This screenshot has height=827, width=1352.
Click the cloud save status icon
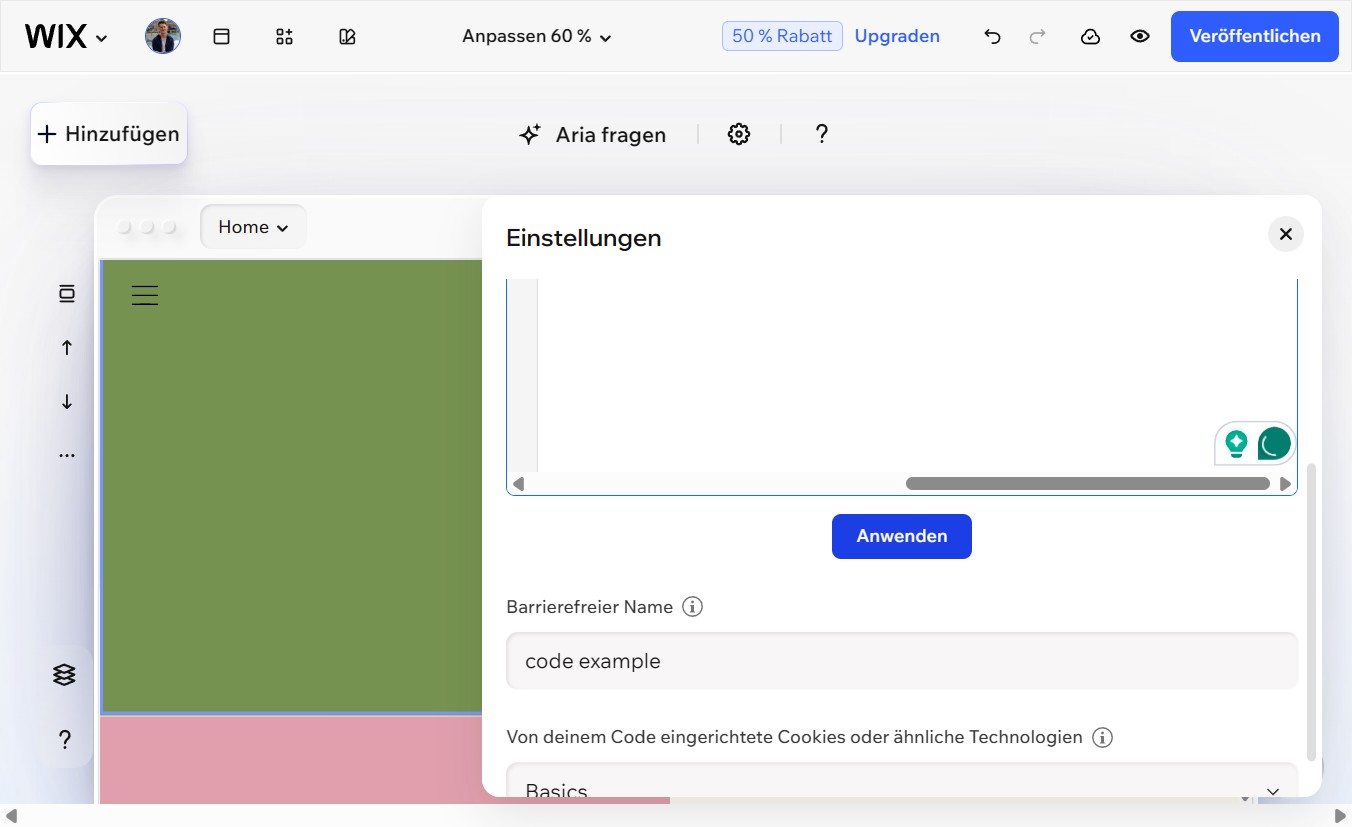1091,36
